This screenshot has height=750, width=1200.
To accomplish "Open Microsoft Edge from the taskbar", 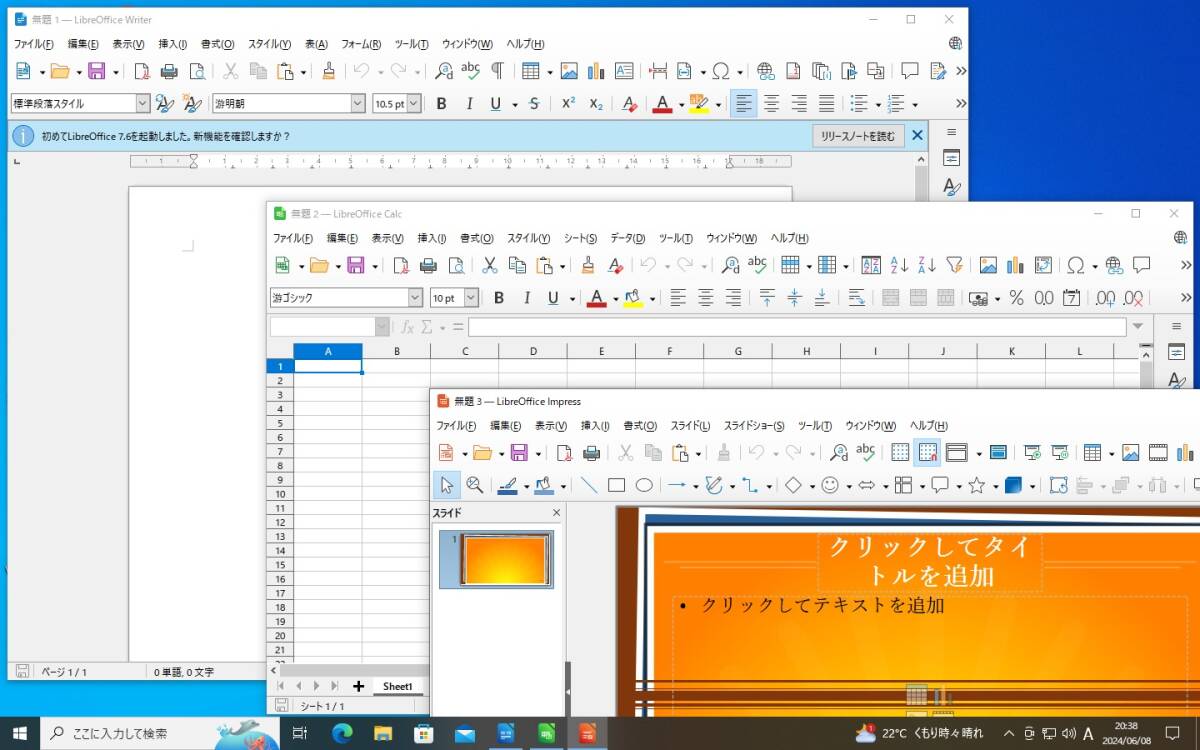I will coord(343,733).
